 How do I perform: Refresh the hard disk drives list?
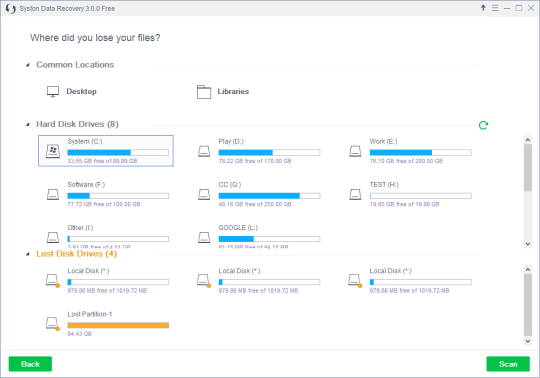(484, 125)
